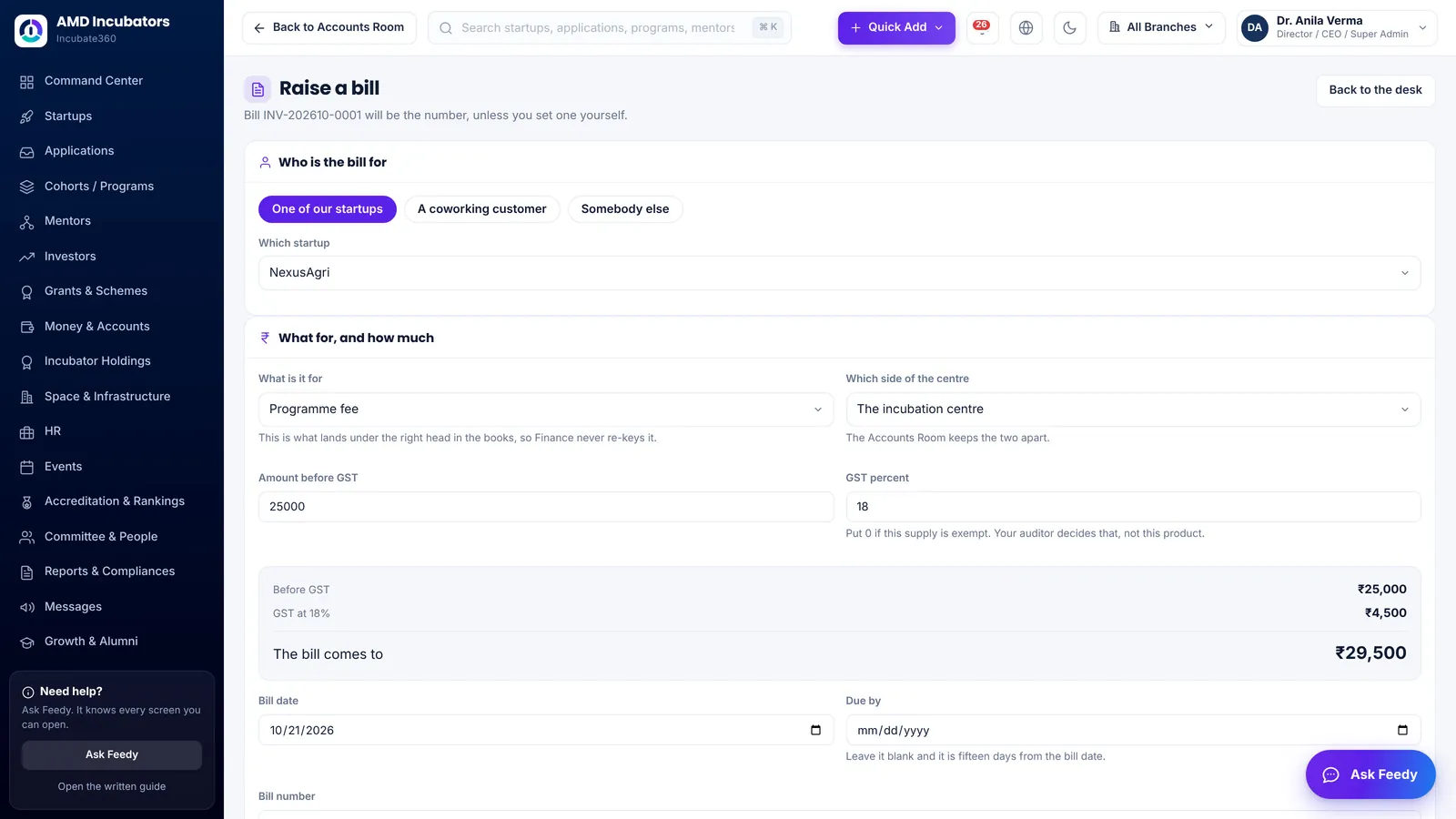Click the AMD Incubators logo icon

pyautogui.click(x=31, y=30)
